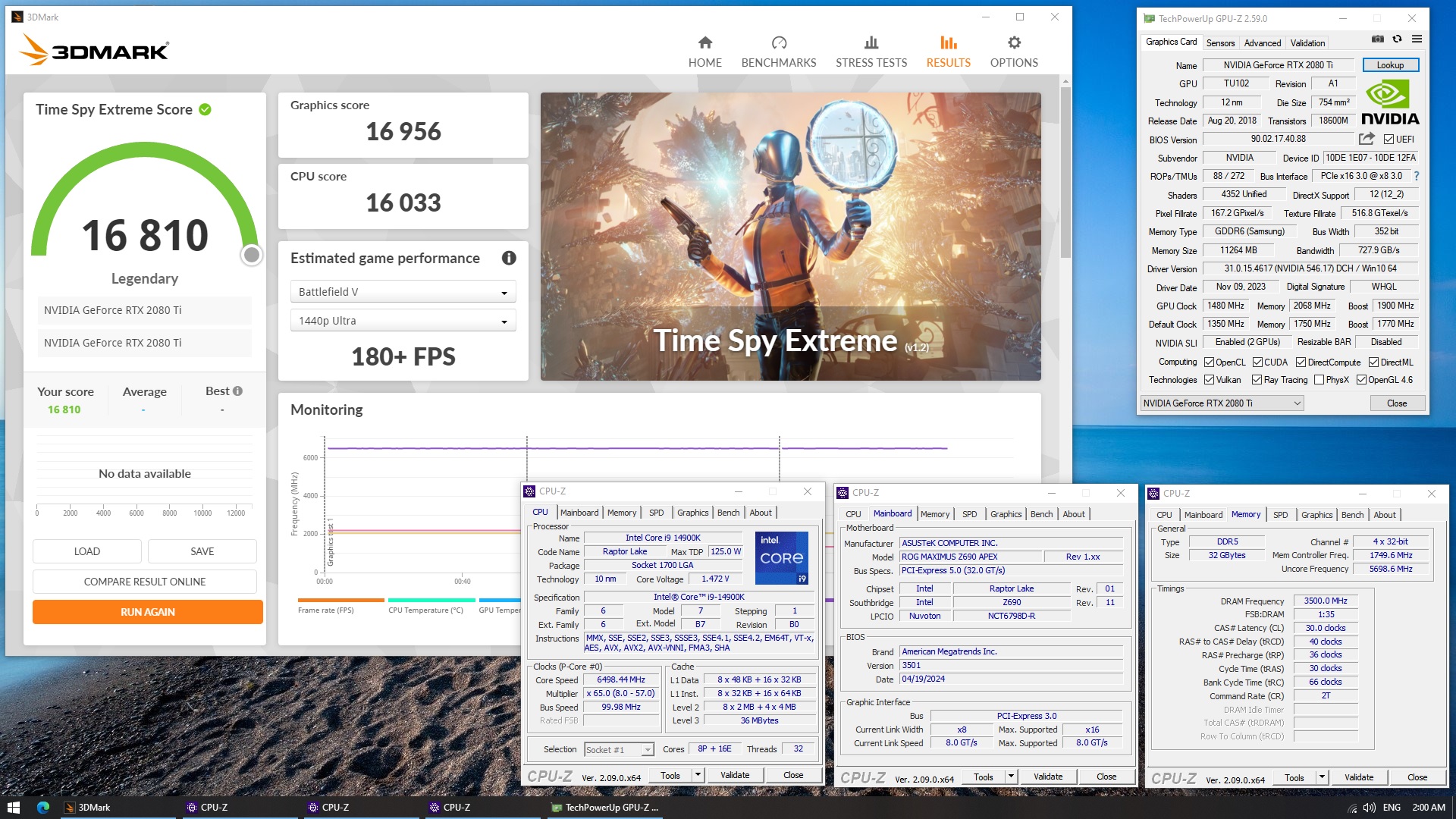Click the teal CPU Temperature legend swatch

click(431, 601)
